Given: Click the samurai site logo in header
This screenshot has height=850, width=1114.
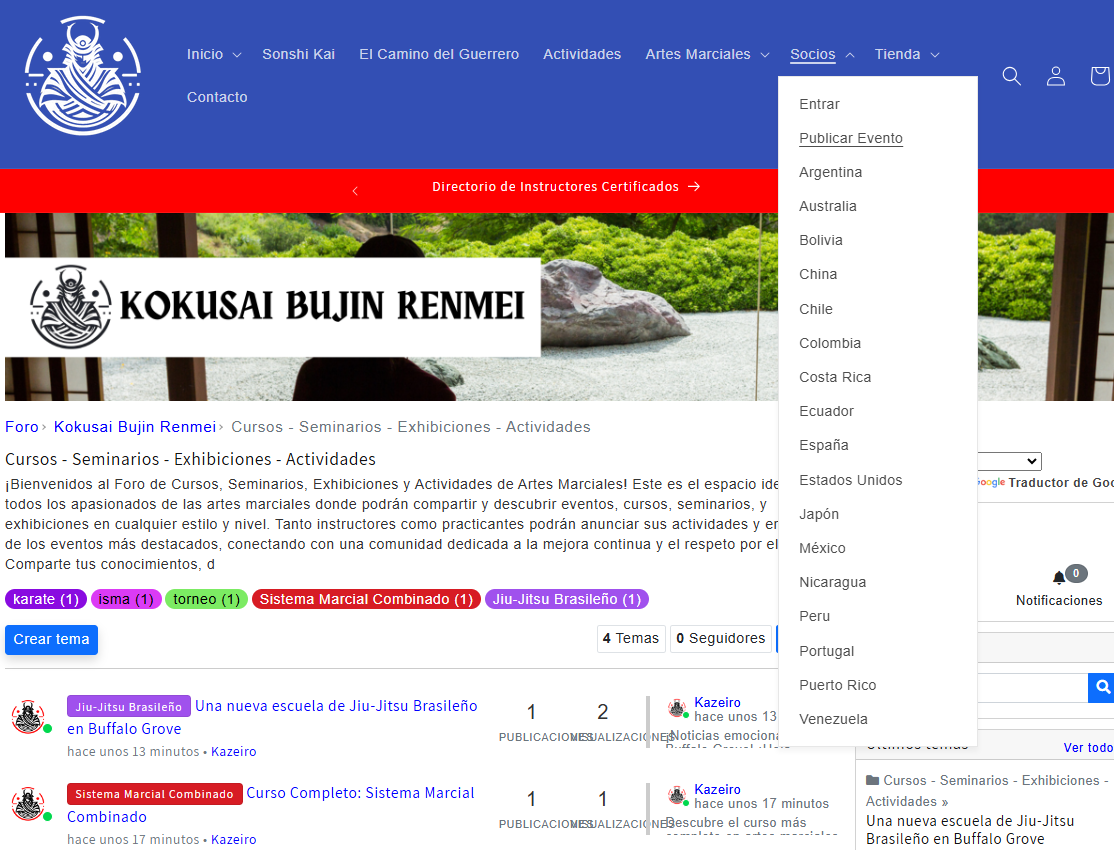Looking at the screenshot, I should click(x=83, y=75).
